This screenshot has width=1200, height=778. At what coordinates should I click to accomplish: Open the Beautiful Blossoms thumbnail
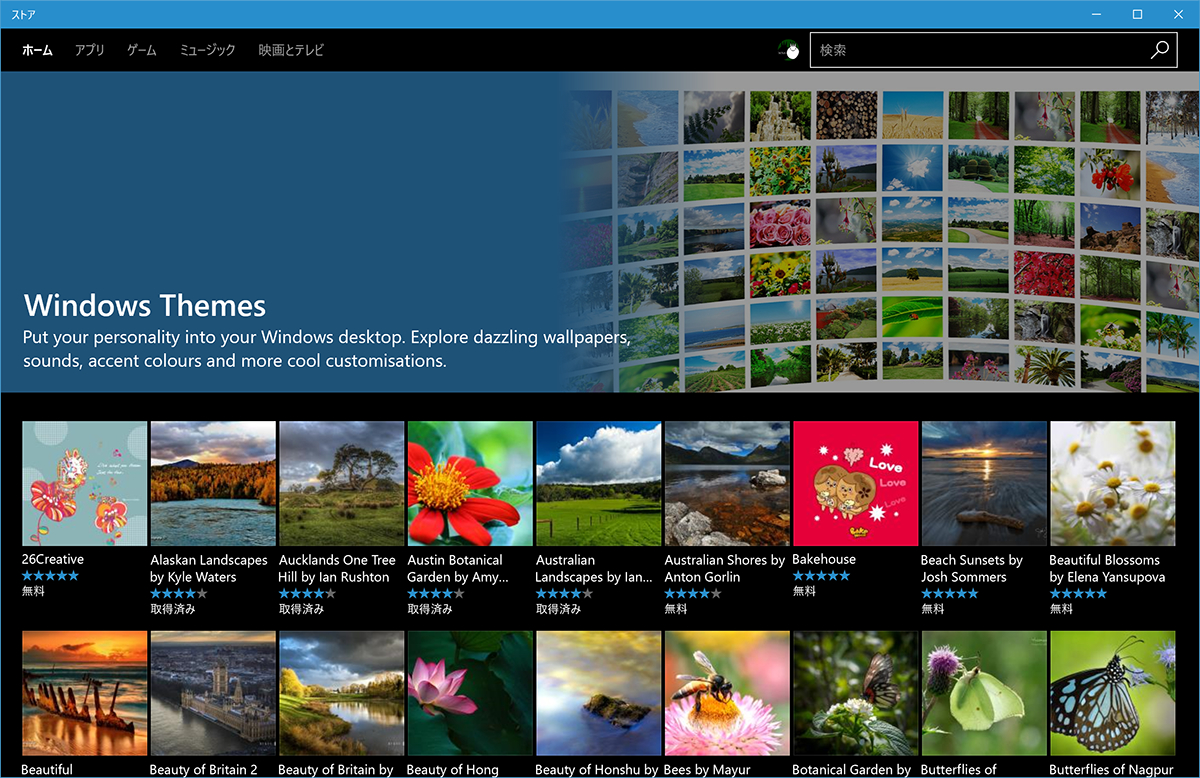coord(1113,483)
